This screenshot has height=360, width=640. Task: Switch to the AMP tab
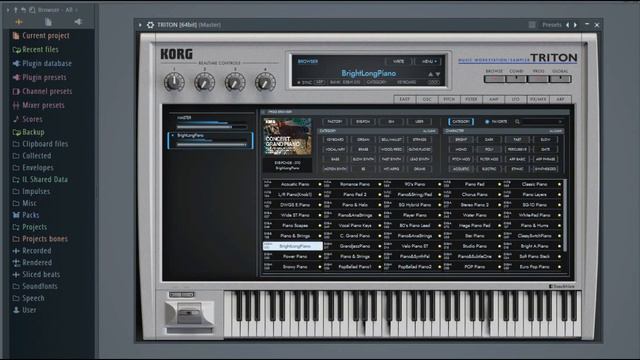(x=493, y=99)
